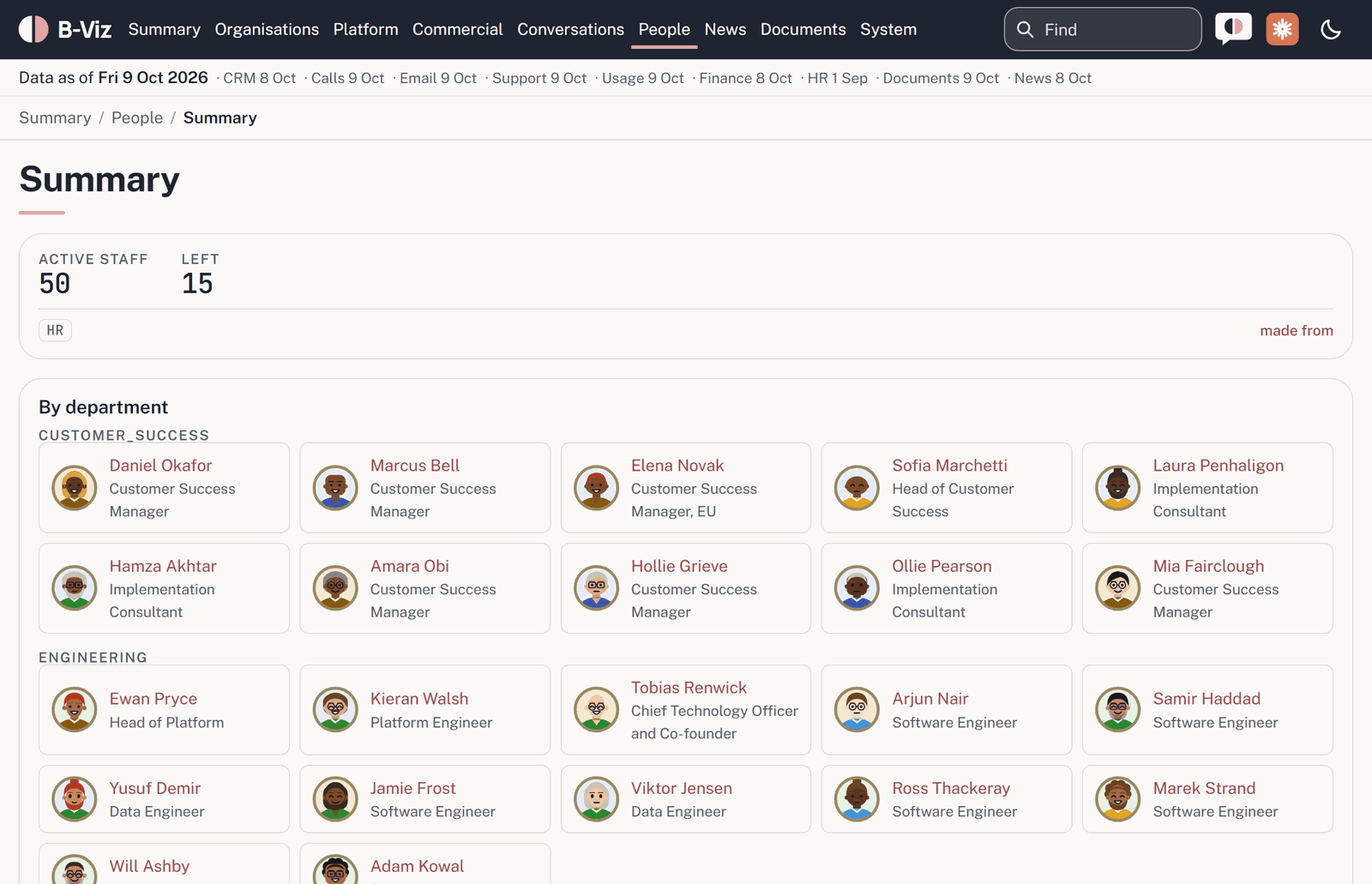Open Sofia Marchetti's profile link
1372x884 pixels.
[x=949, y=466]
